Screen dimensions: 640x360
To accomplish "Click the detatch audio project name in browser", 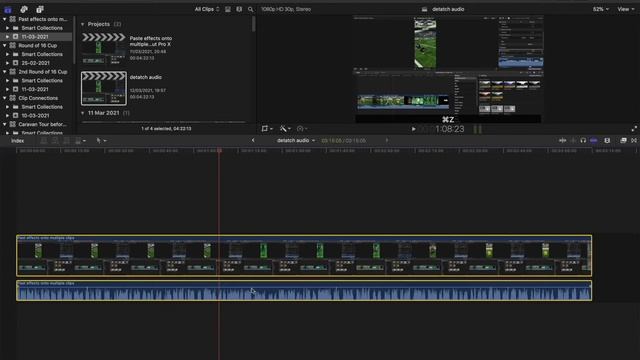I will (x=146, y=77).
